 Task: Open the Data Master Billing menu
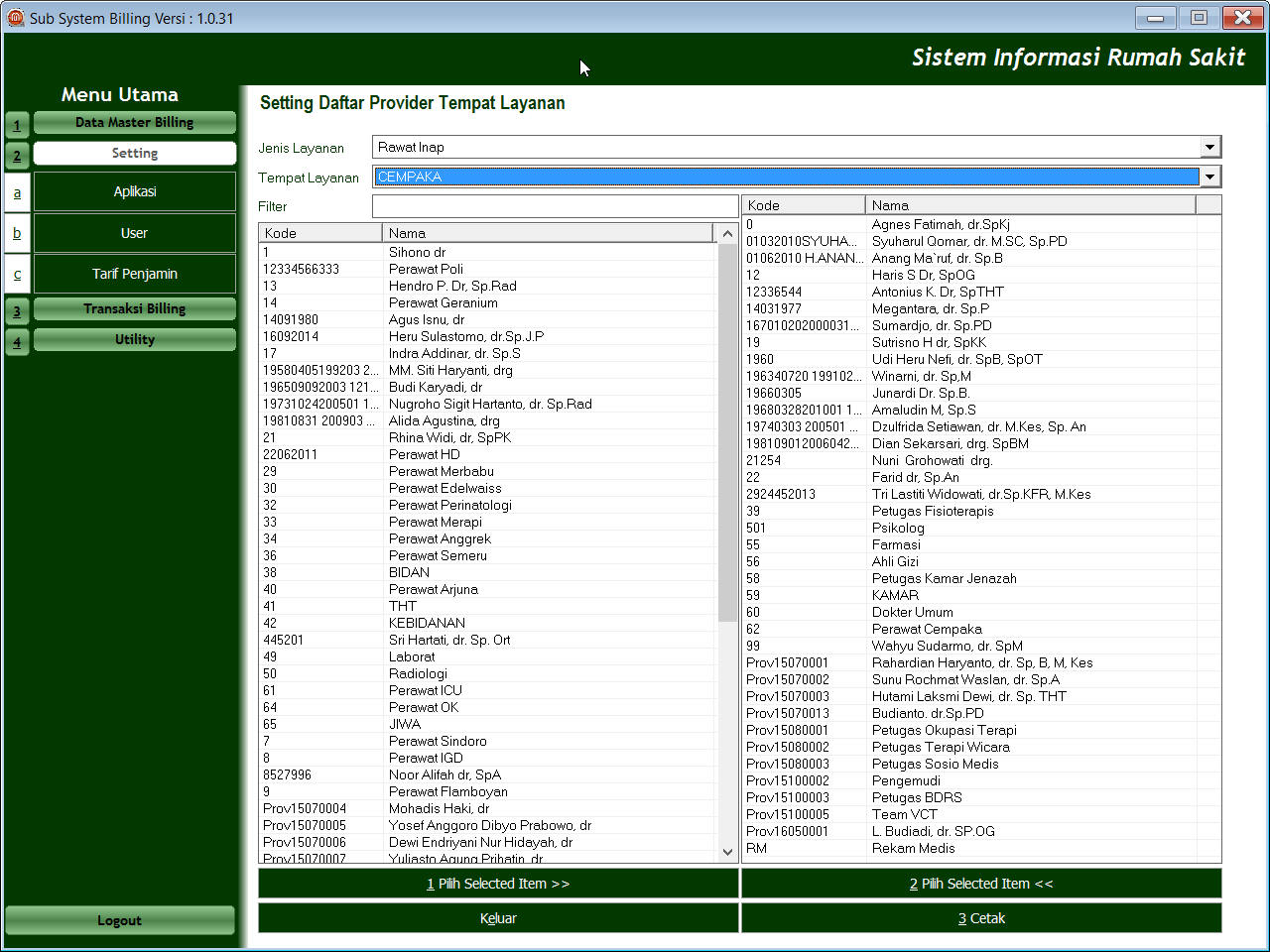coord(135,122)
